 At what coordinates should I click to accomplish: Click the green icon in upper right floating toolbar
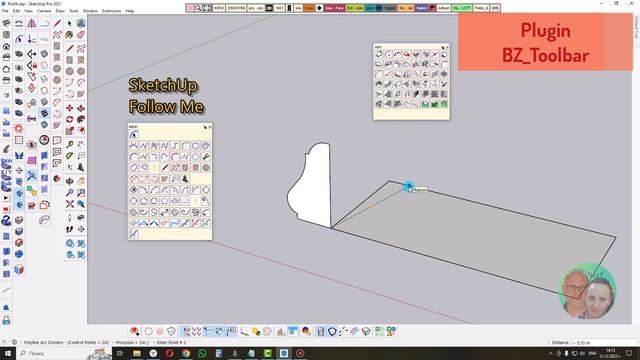pyautogui.click(x=434, y=104)
